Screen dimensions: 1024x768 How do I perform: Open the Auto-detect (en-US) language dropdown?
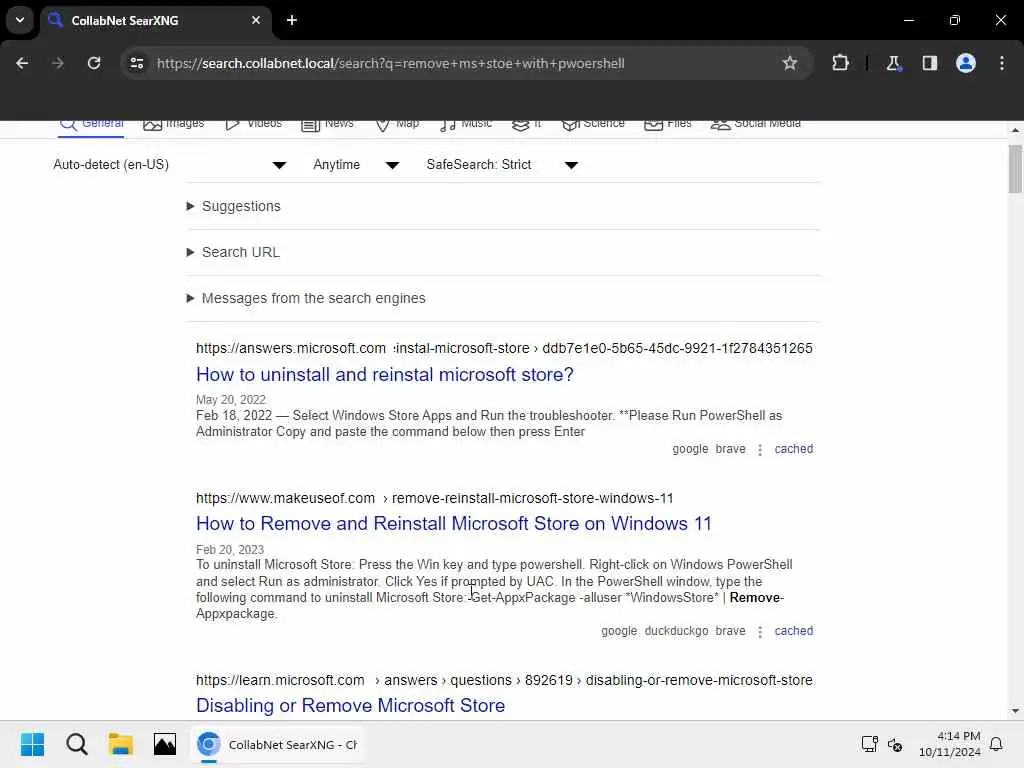(x=170, y=165)
